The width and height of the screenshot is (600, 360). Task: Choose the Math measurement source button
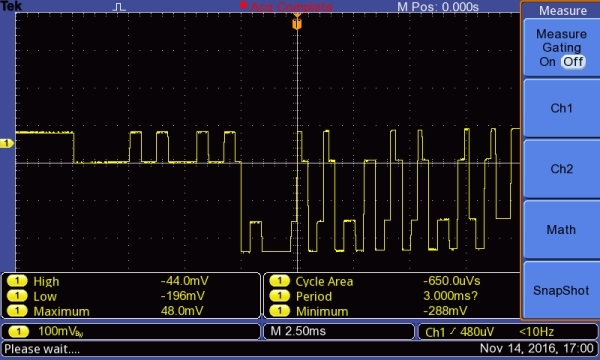tap(561, 230)
